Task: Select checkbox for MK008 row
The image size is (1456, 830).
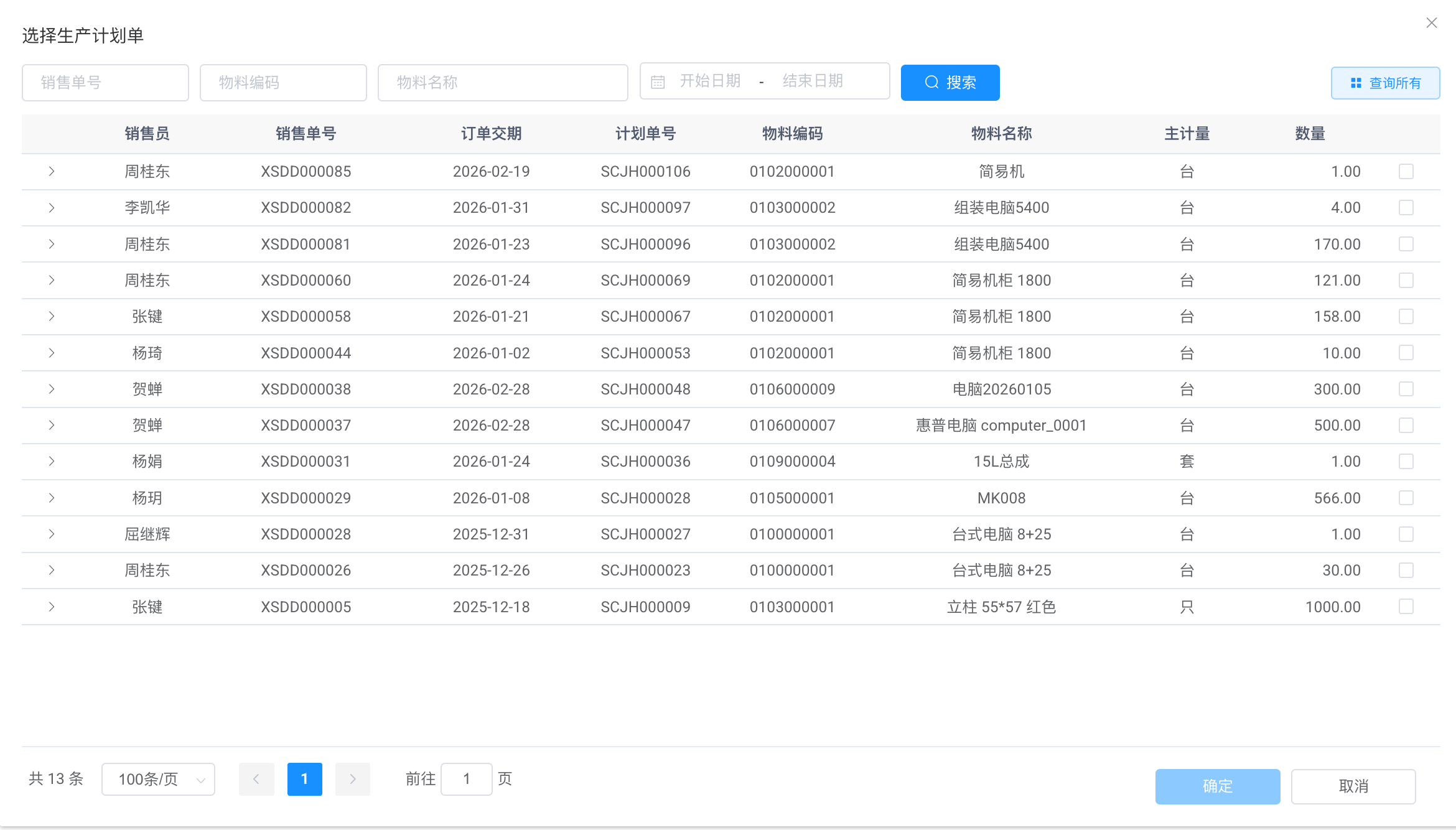Action: tap(1406, 498)
